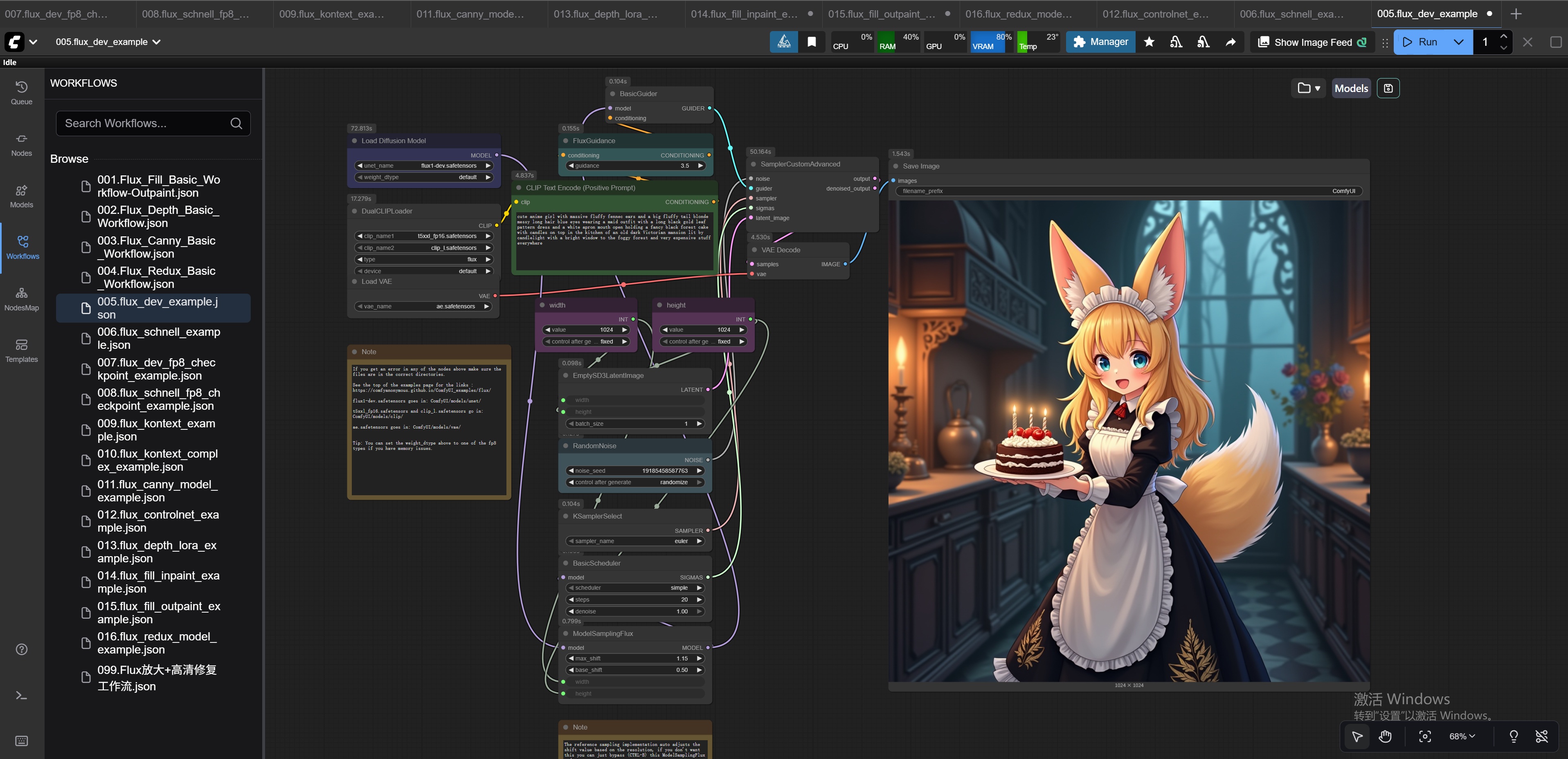The image size is (1568, 759).
Task: Toggle the favorite star in top toolbar
Action: click(x=1149, y=42)
